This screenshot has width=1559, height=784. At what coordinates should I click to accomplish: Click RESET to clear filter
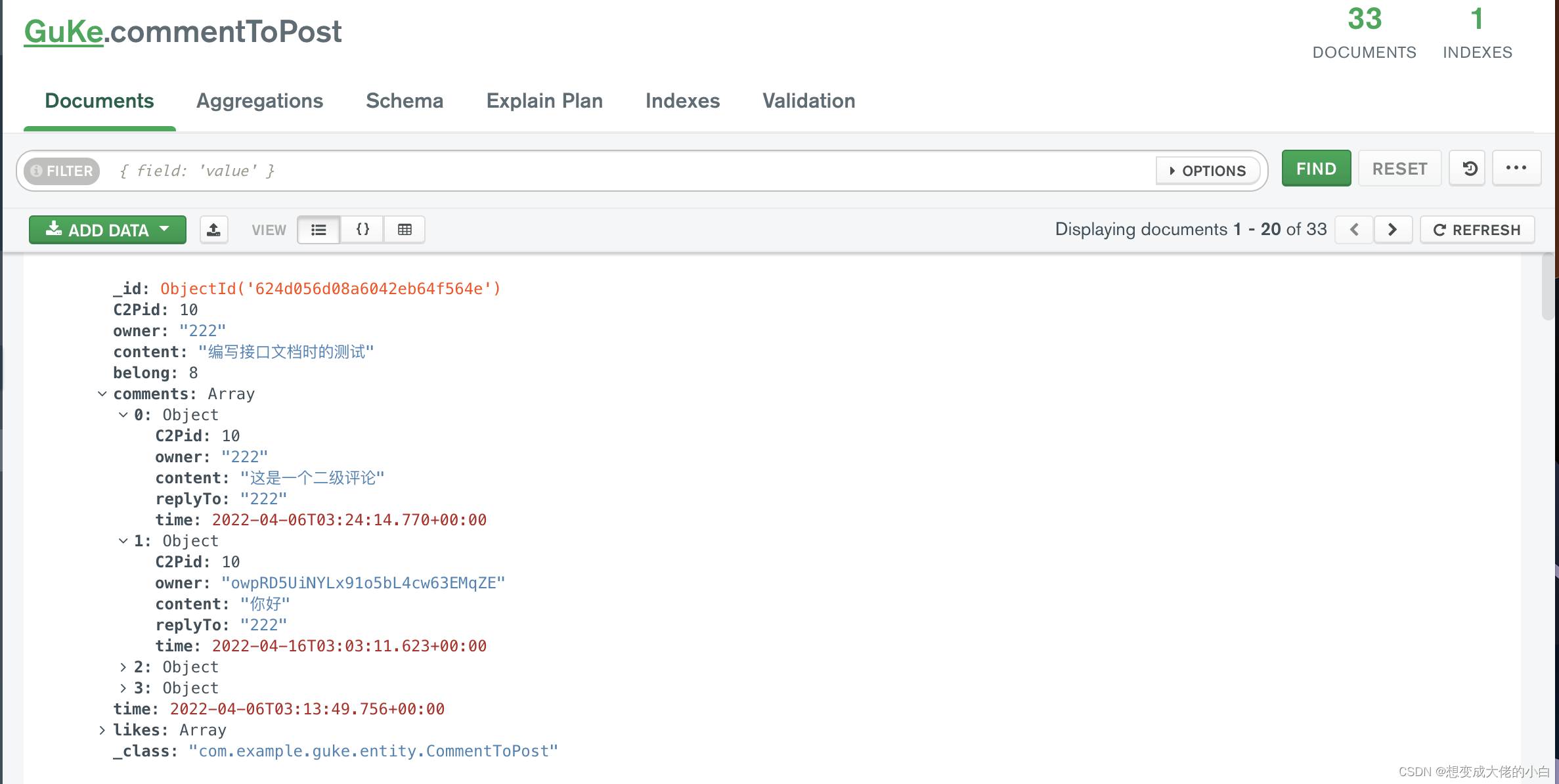1399,169
